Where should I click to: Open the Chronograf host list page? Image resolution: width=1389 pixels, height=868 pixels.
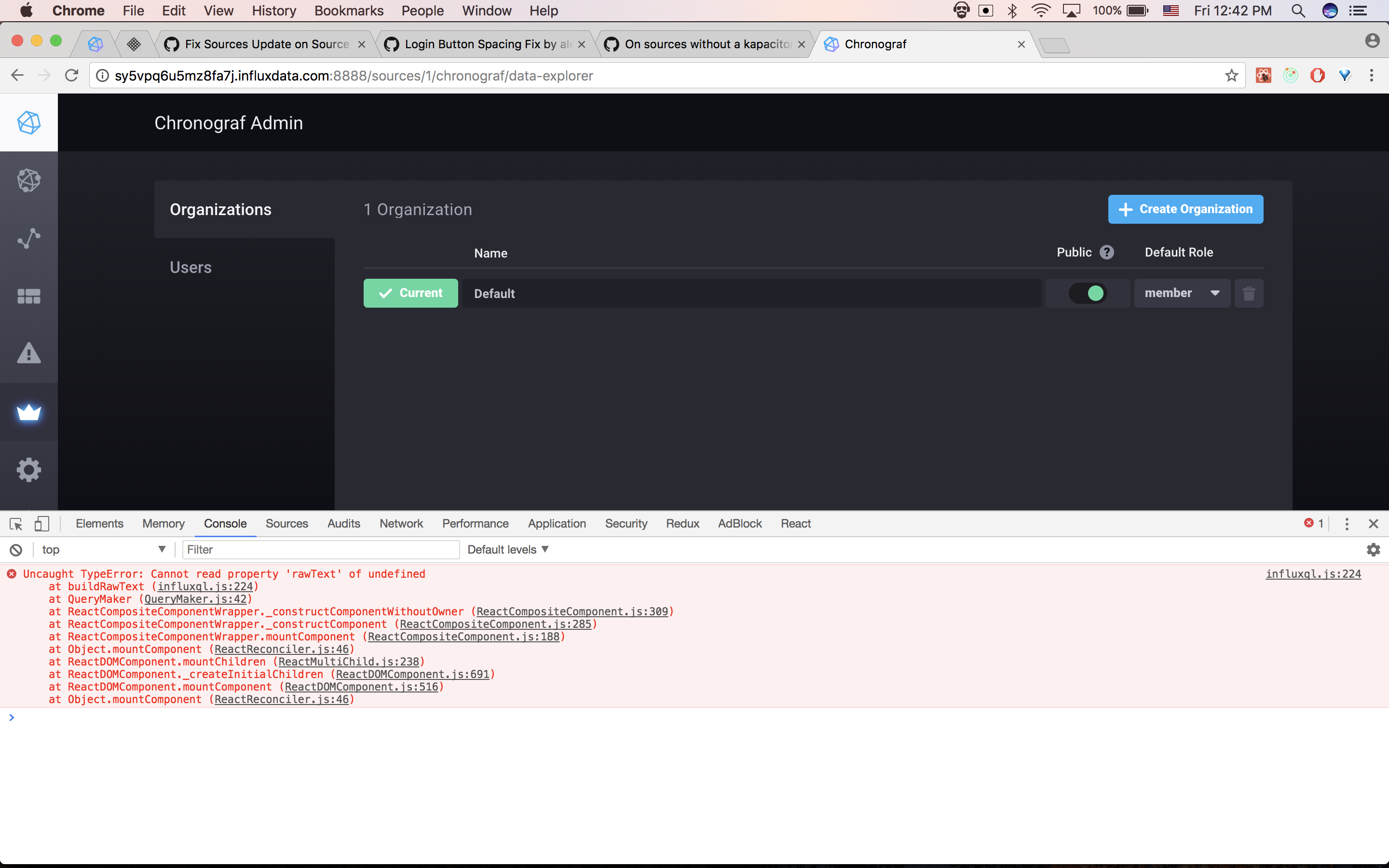click(29, 180)
